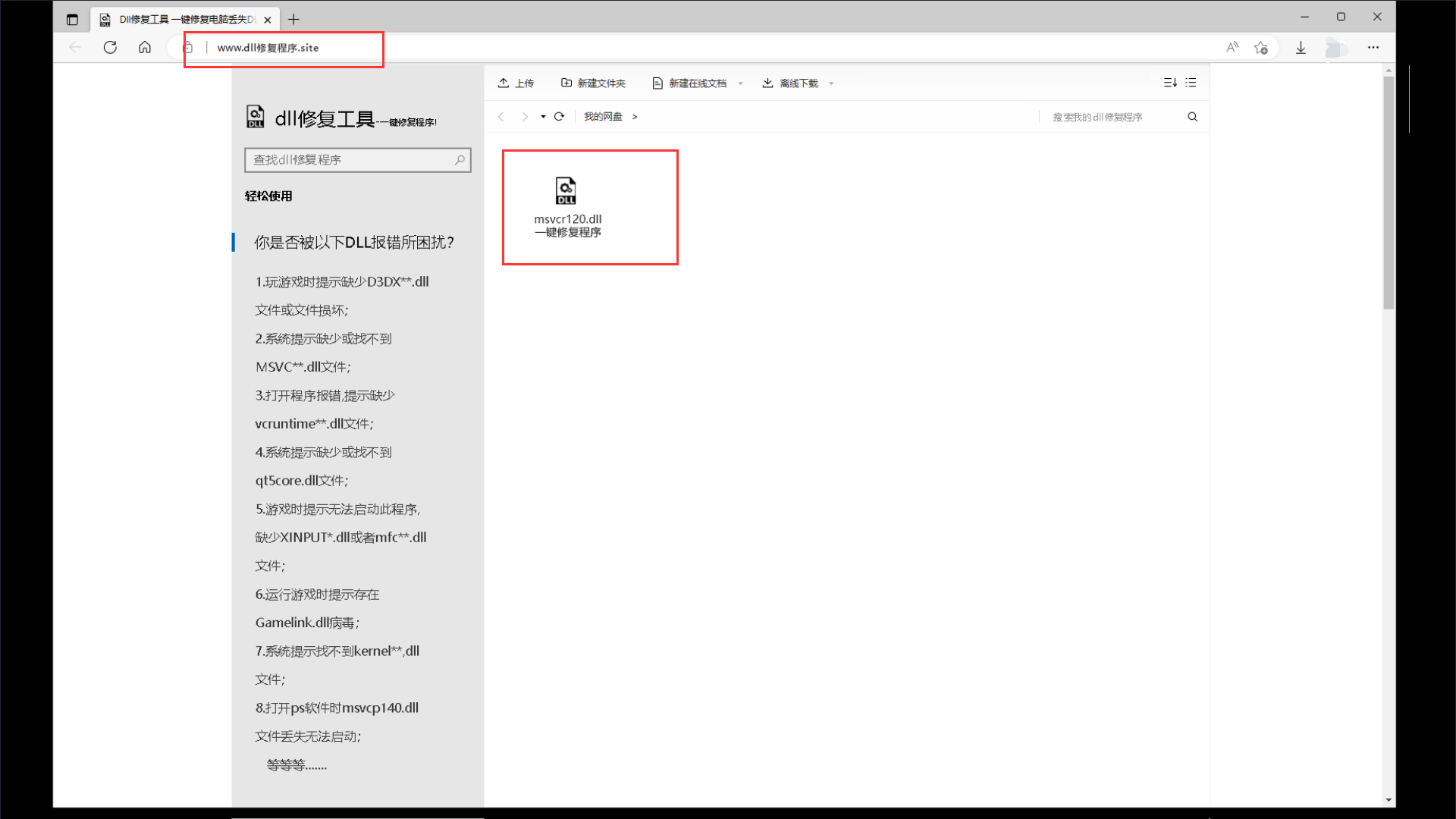Go to browser Home page

pyautogui.click(x=145, y=47)
